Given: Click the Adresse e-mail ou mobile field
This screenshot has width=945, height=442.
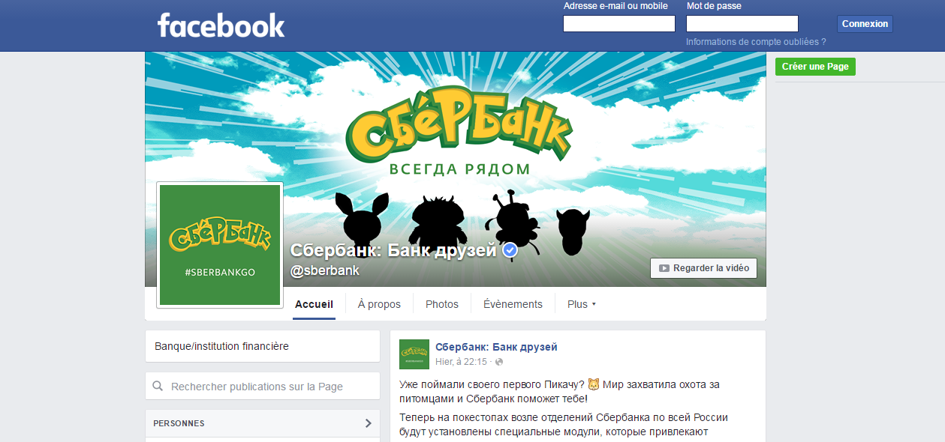Looking at the screenshot, I should tap(619, 24).
